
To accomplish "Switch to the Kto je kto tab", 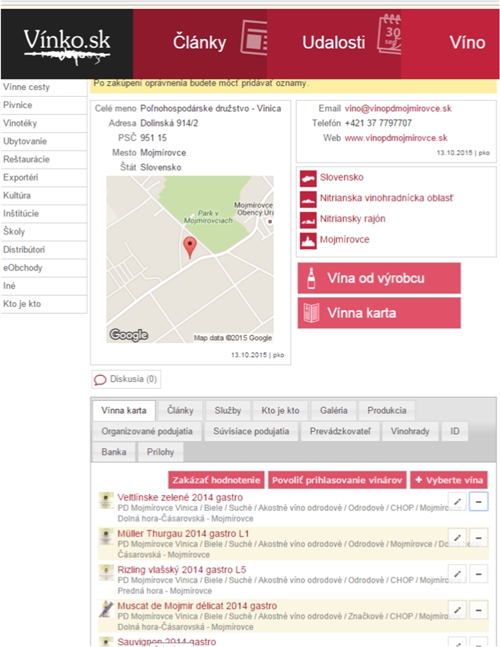I will (281, 411).
